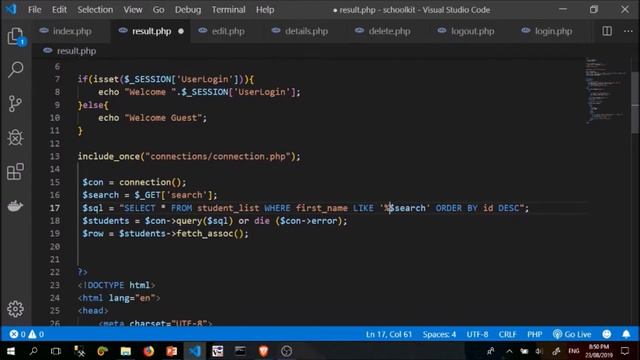Open the Debug view in activity bar

pos(16,138)
